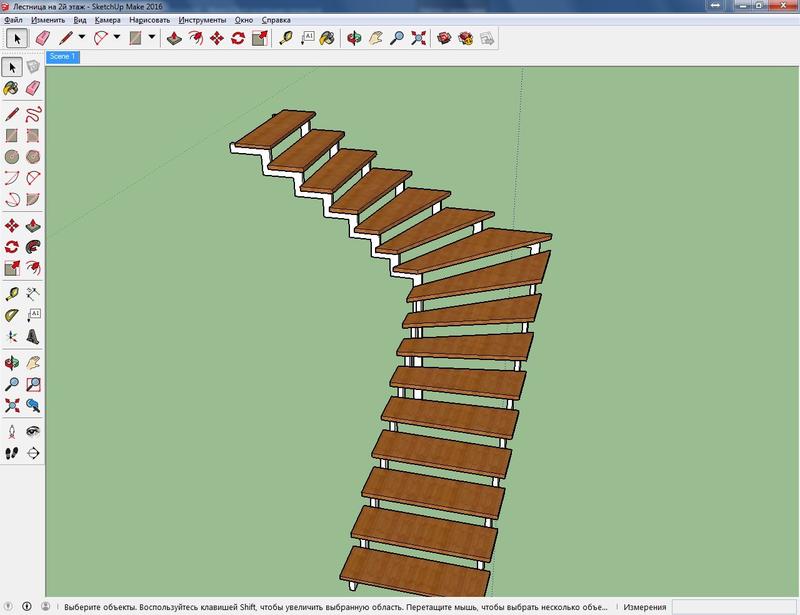Expand the Line tool dropdown arrow
The image size is (800, 615).
[x=82, y=38]
